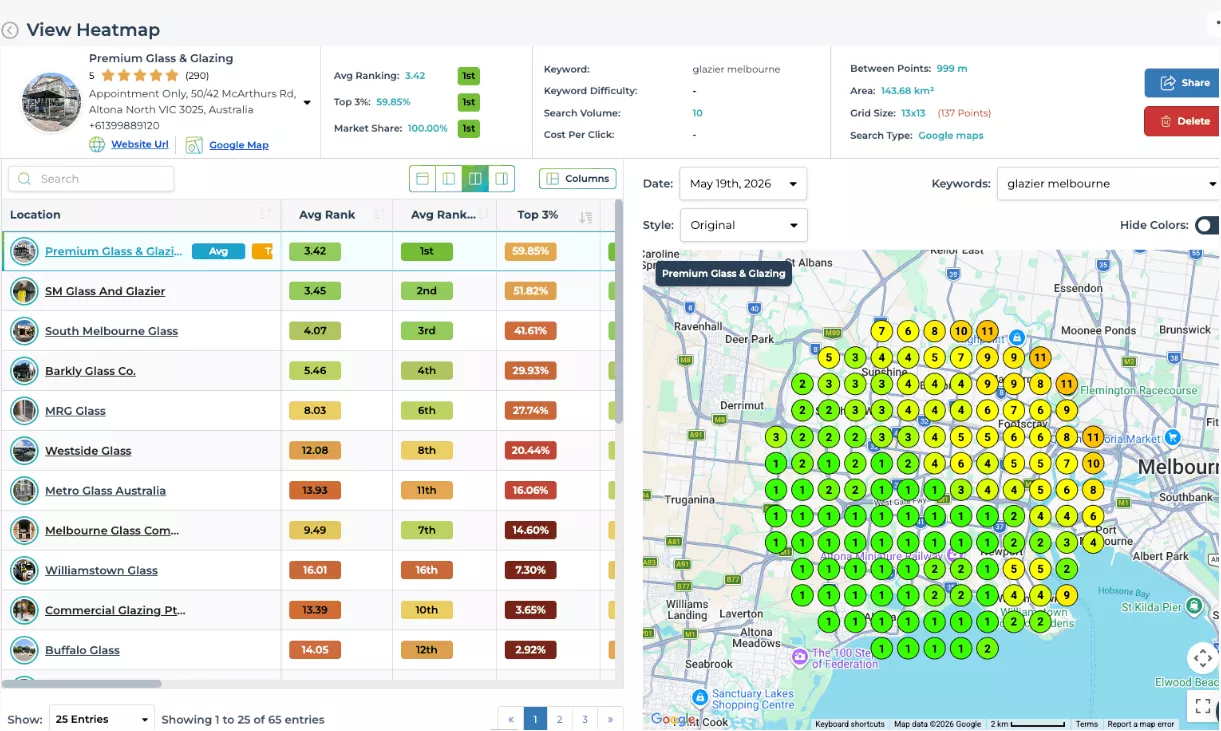Sort by Location column sort icon

coord(266,215)
